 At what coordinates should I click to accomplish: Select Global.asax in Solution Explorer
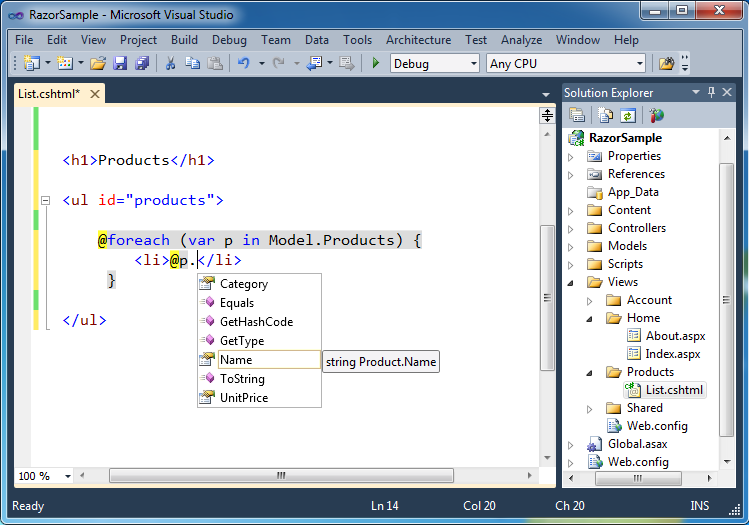[638, 444]
